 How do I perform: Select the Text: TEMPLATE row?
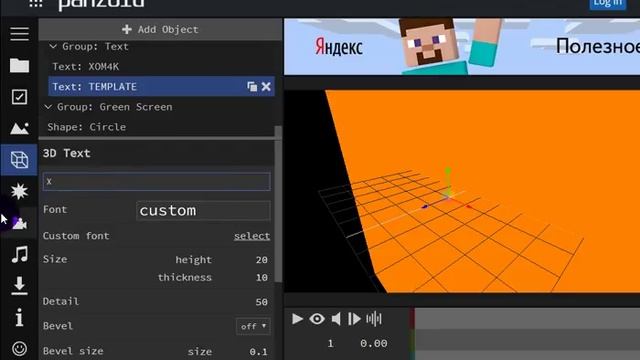(x=161, y=87)
